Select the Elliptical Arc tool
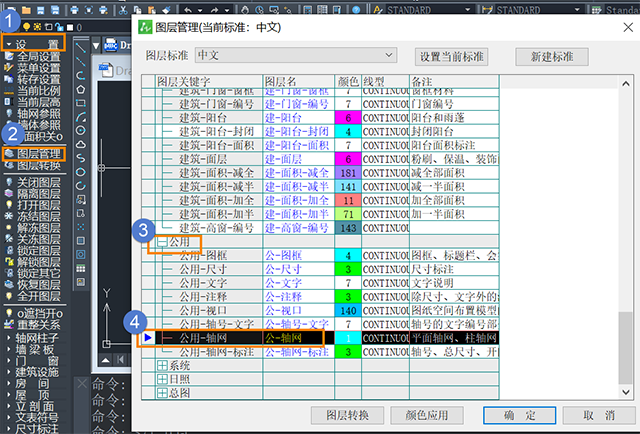 (x=80, y=185)
